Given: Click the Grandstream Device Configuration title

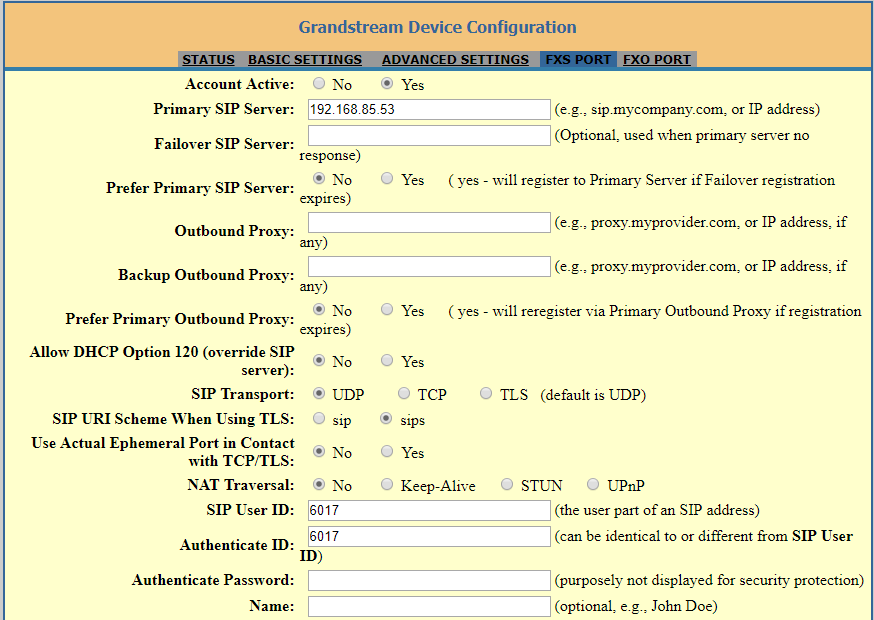Looking at the screenshot, I should point(438,27).
